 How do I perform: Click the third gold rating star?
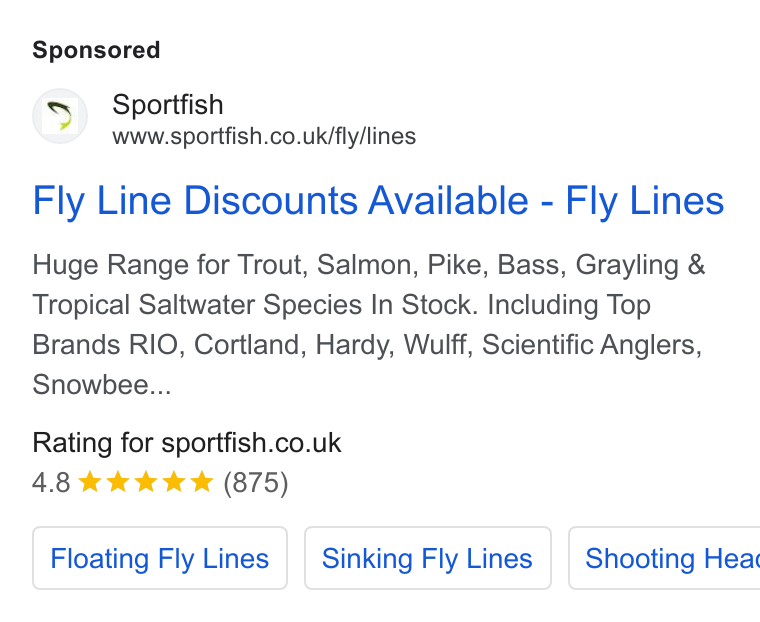pos(146,482)
